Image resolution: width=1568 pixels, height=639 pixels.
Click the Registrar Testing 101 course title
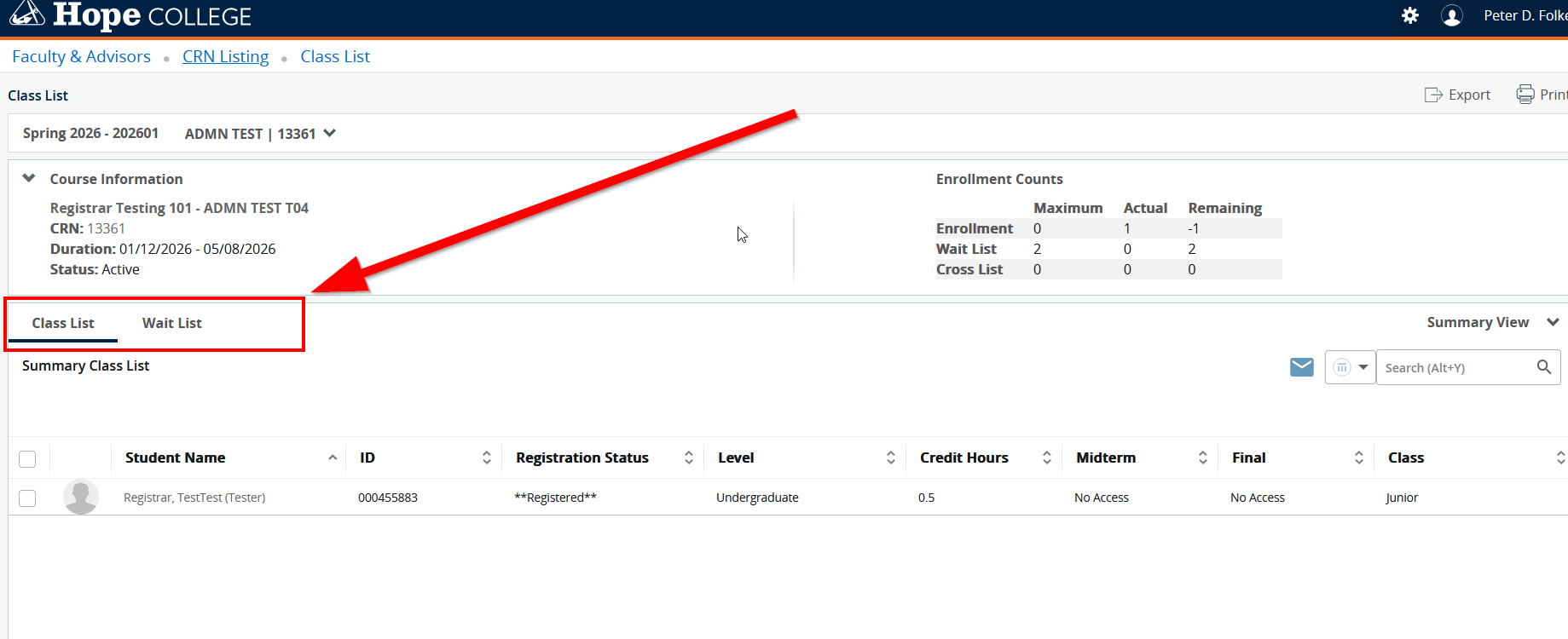[179, 208]
